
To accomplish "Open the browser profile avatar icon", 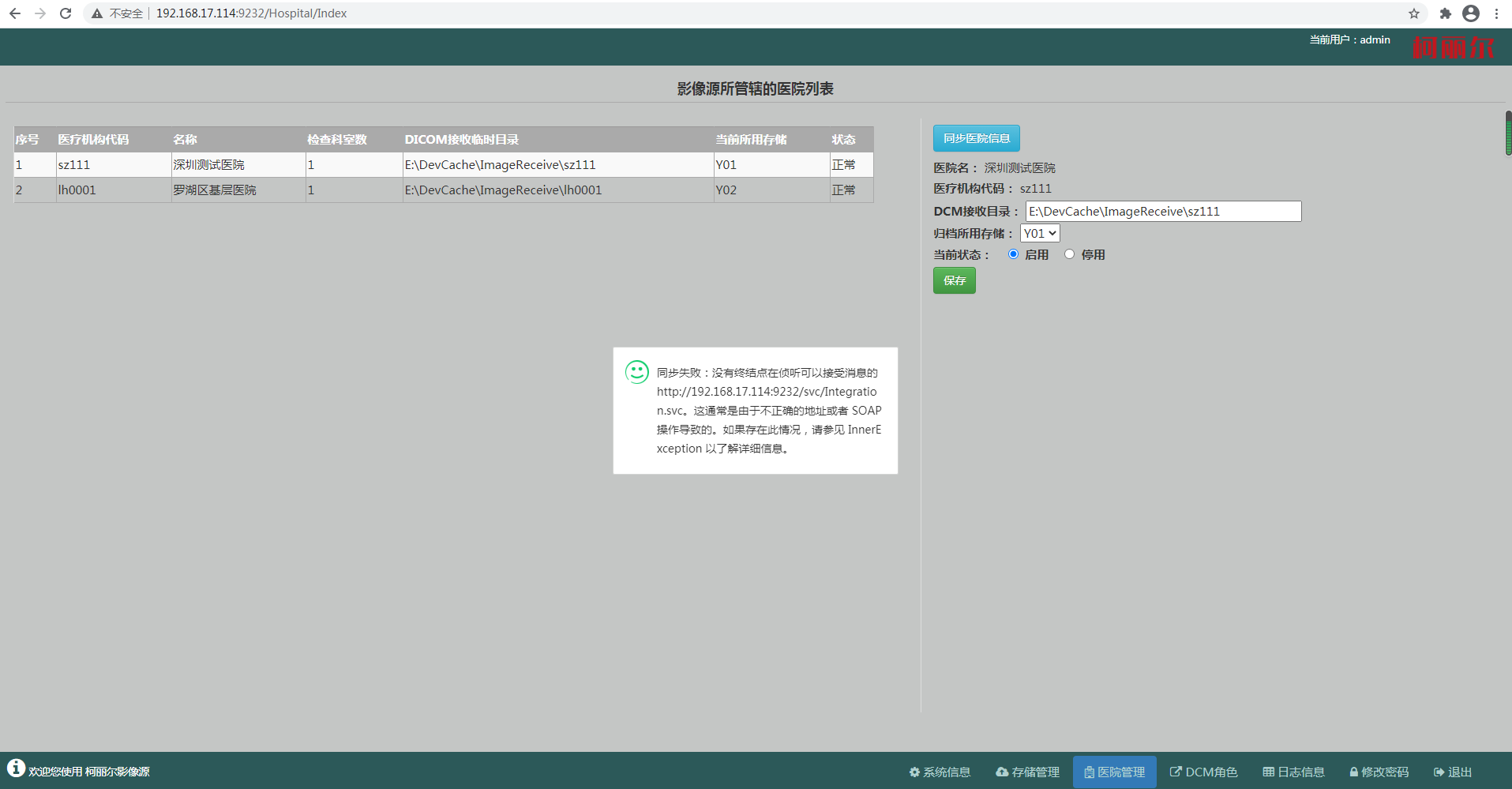I will click(x=1470, y=13).
